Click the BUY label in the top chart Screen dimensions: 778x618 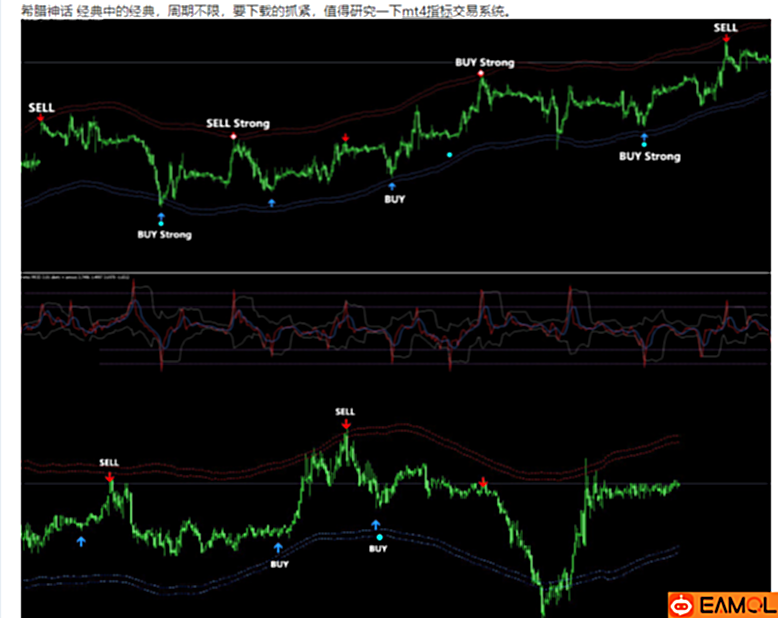point(394,199)
